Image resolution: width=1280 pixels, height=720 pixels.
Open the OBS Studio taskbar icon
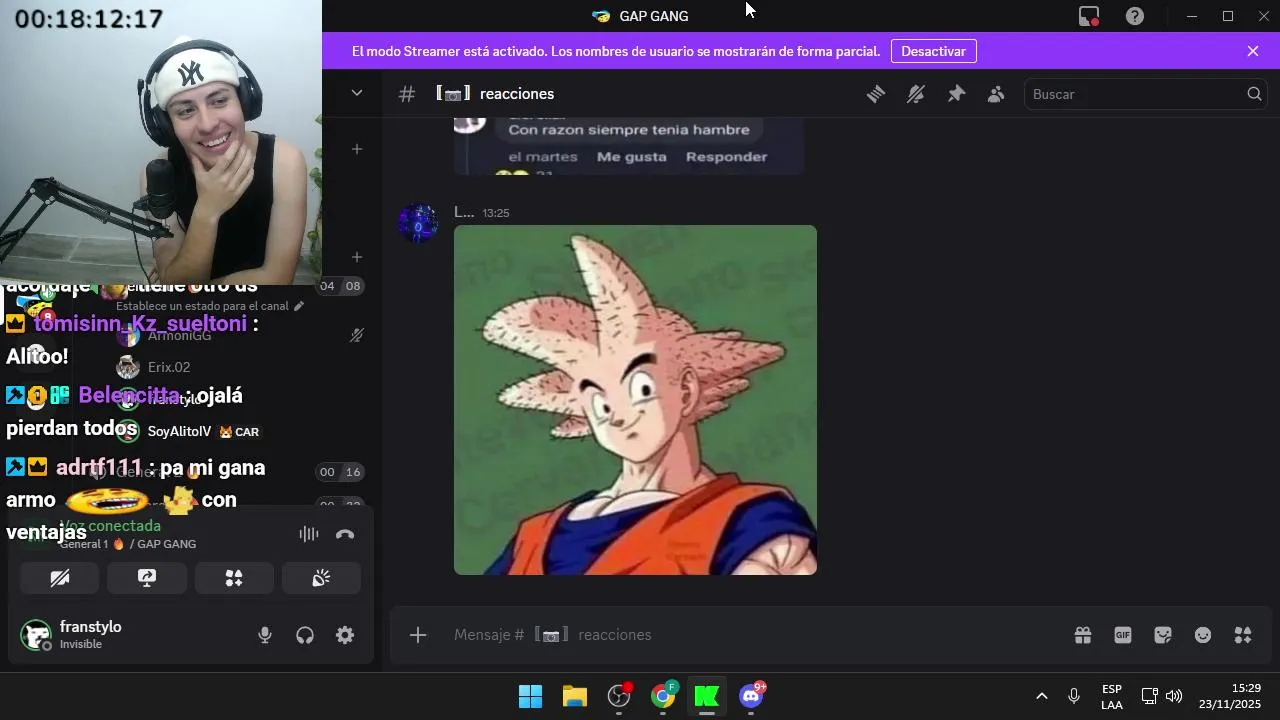tap(619, 696)
